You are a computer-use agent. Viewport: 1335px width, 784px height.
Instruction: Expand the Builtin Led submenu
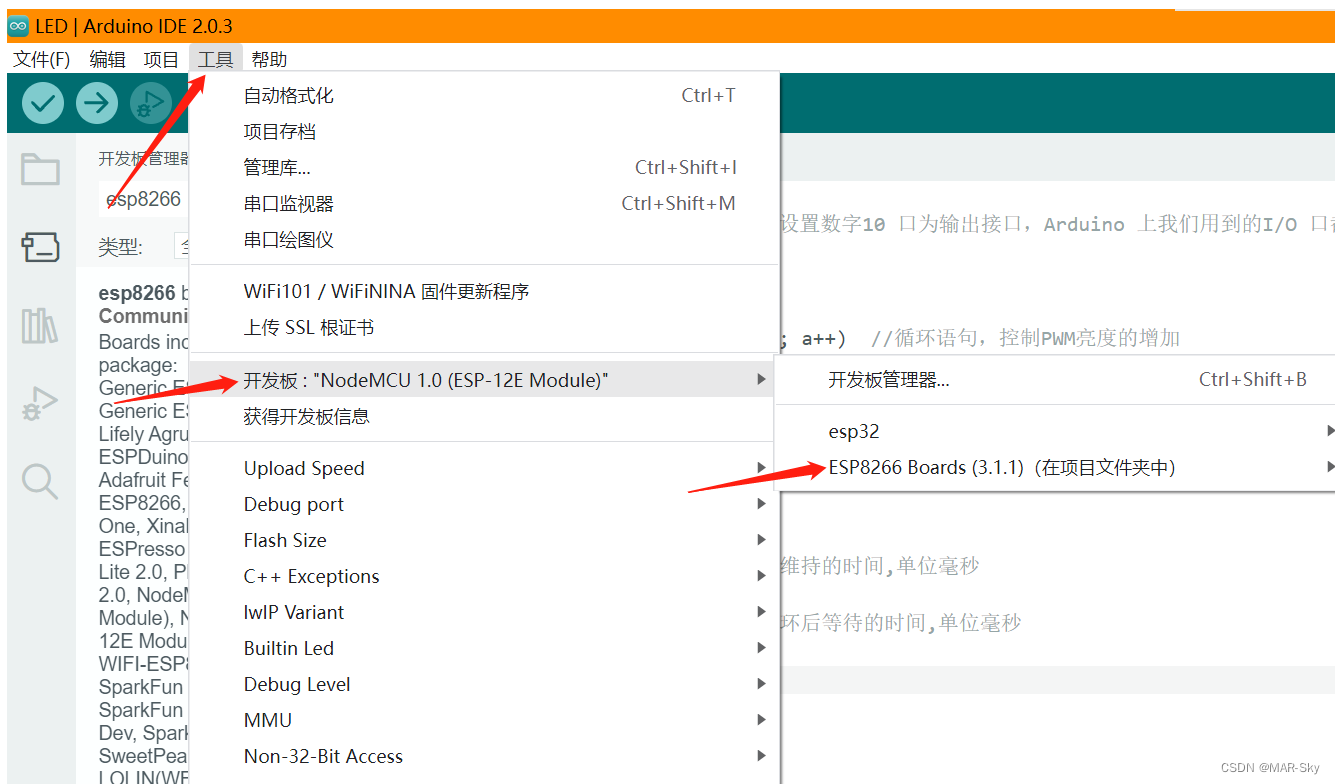coord(484,648)
